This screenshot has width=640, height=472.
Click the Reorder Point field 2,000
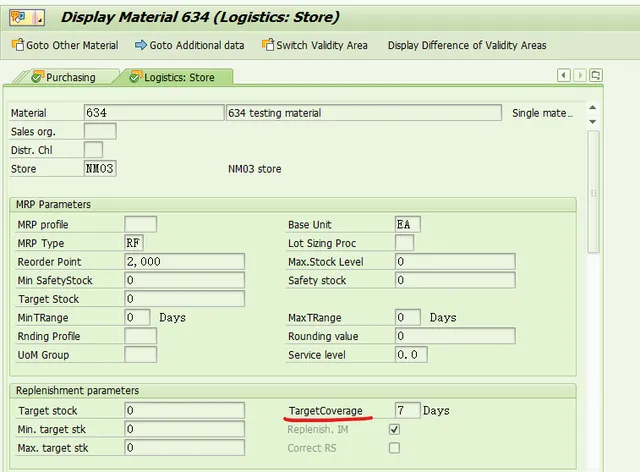(x=184, y=261)
